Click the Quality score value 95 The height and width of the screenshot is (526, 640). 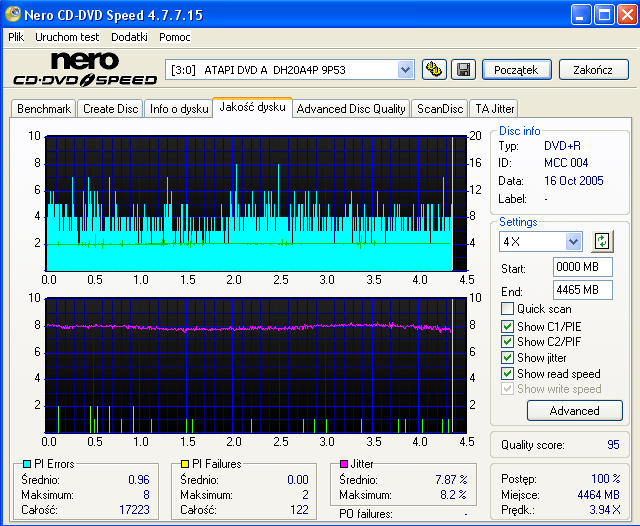613,444
